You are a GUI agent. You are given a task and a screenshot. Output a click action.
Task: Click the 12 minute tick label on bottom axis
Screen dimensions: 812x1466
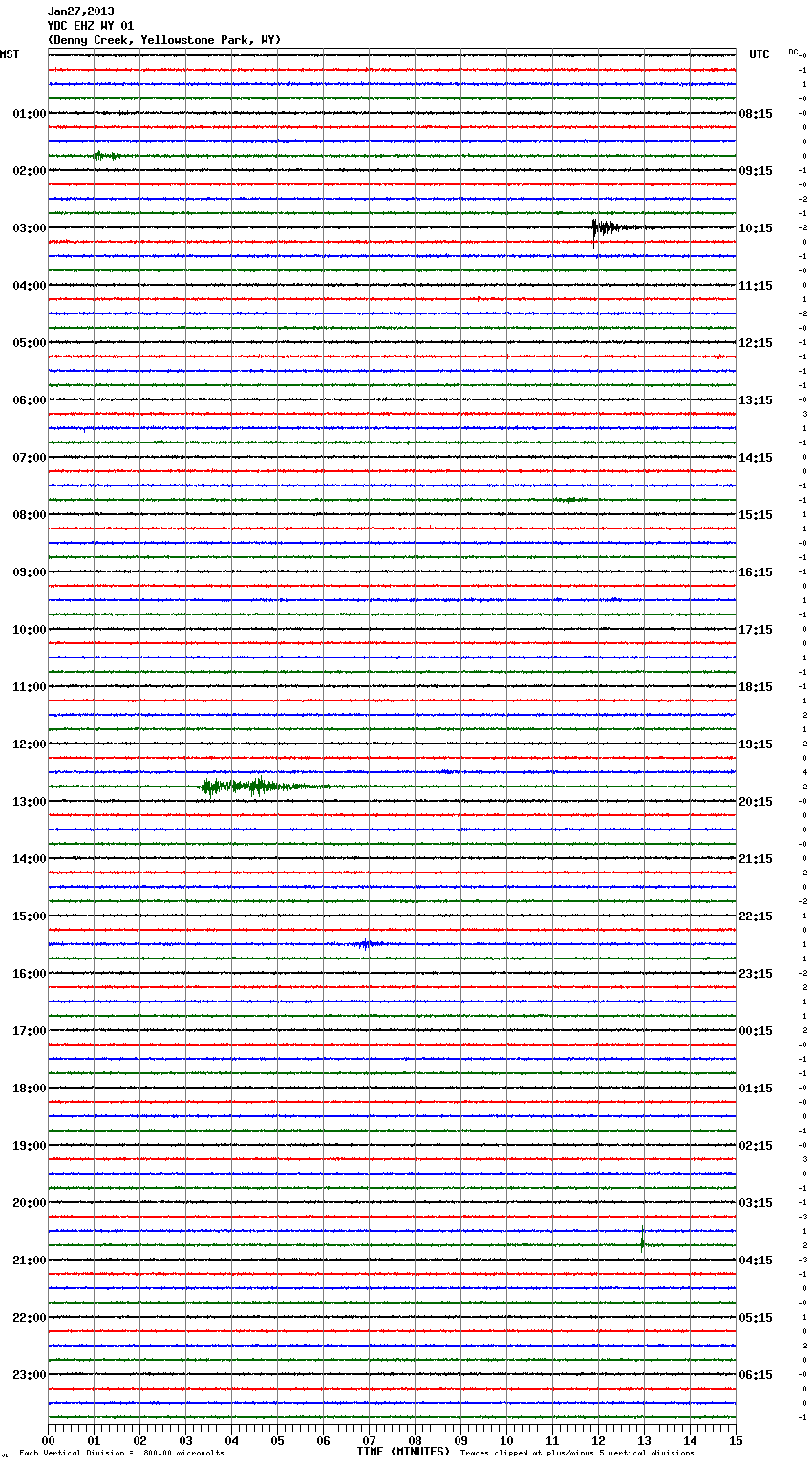click(x=599, y=1440)
